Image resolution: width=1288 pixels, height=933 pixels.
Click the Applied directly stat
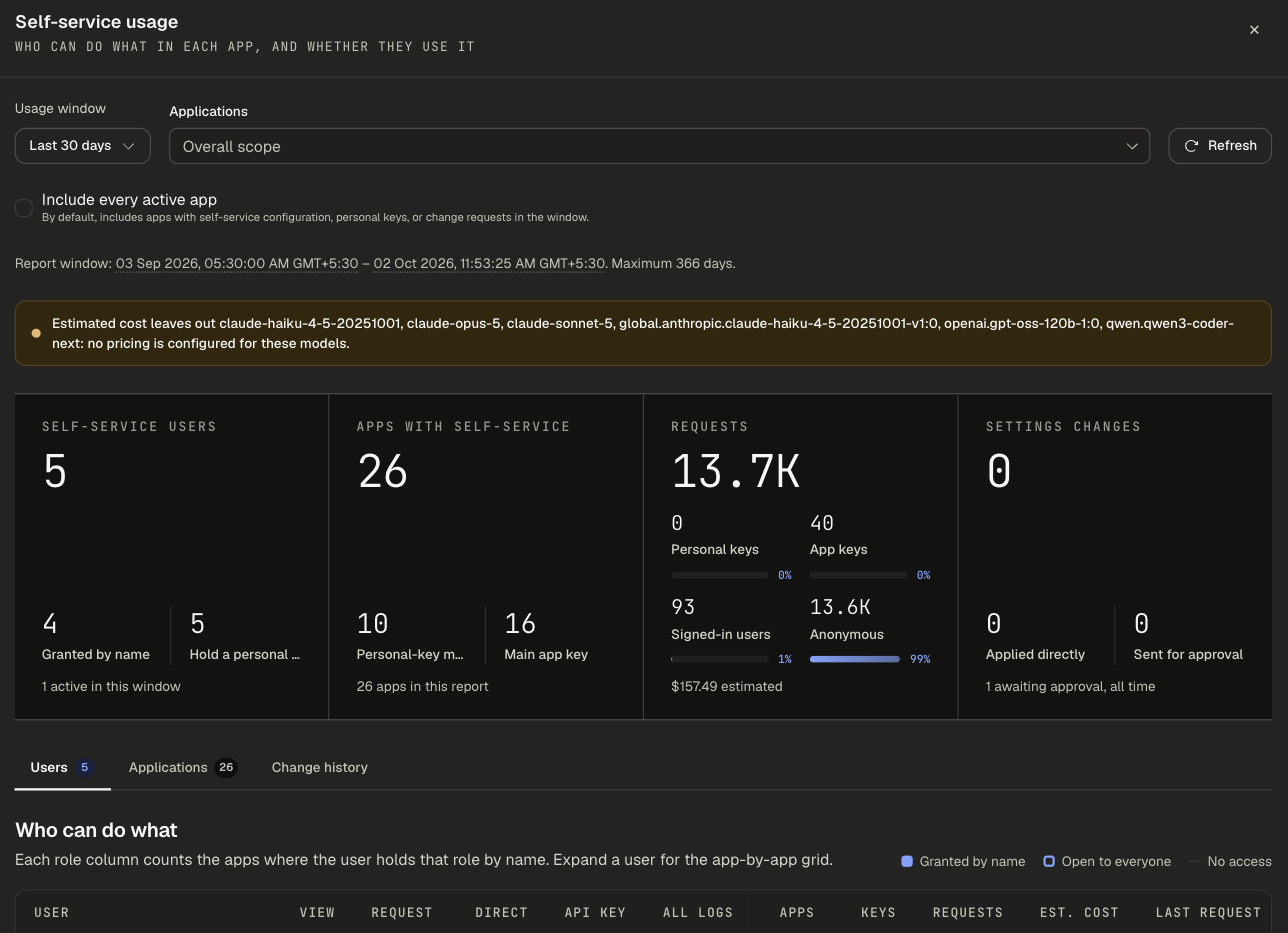point(1035,637)
